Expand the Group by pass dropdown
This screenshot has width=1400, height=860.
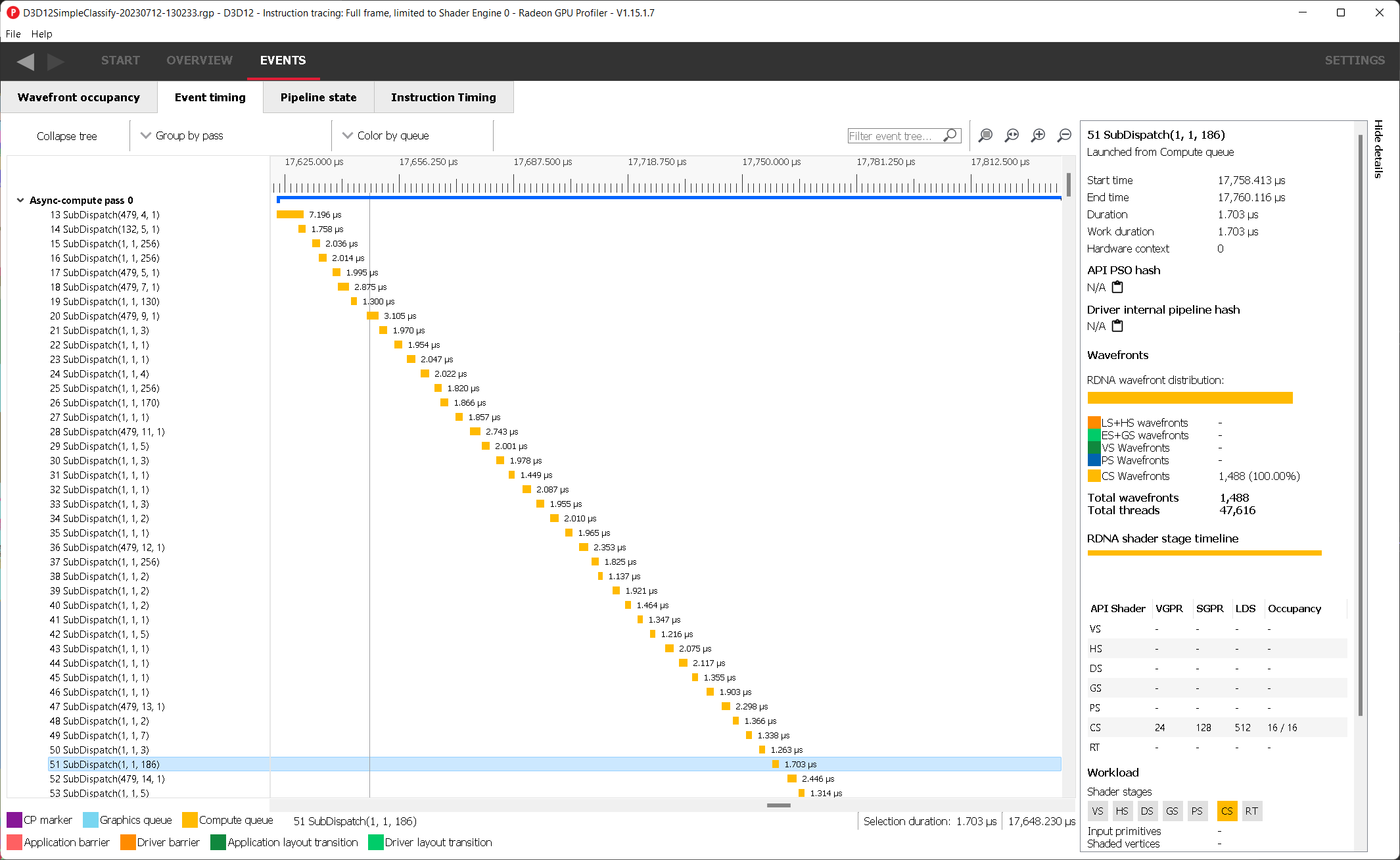(183, 135)
